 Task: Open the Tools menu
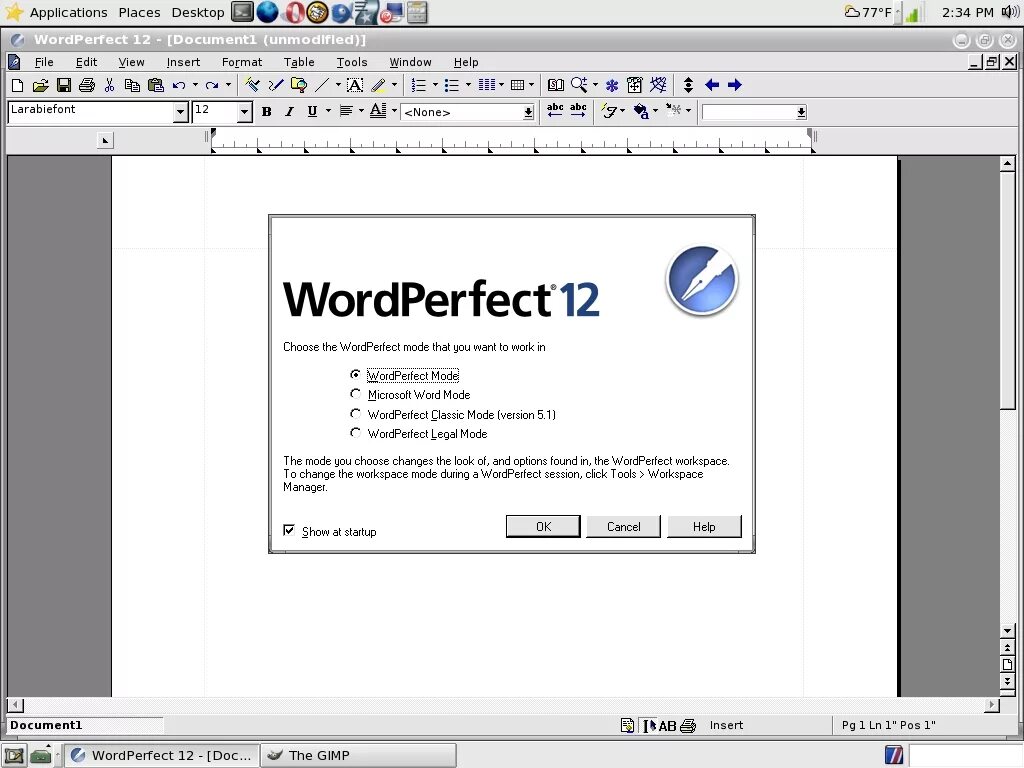(352, 62)
